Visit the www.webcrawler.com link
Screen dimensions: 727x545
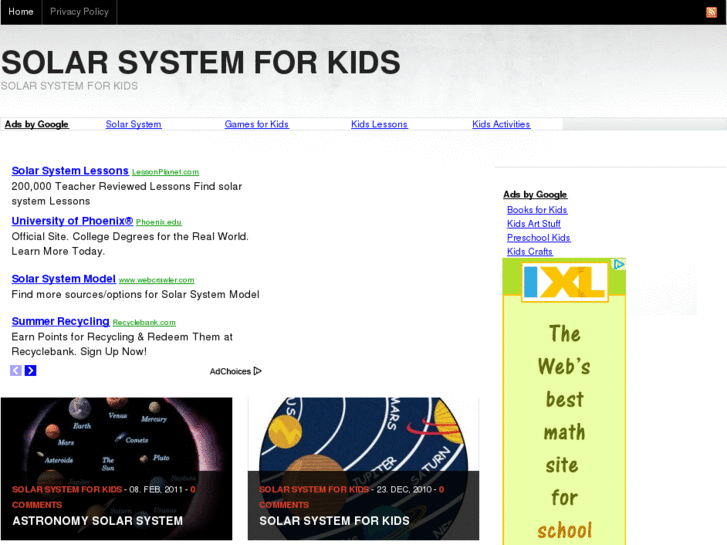(x=156, y=280)
